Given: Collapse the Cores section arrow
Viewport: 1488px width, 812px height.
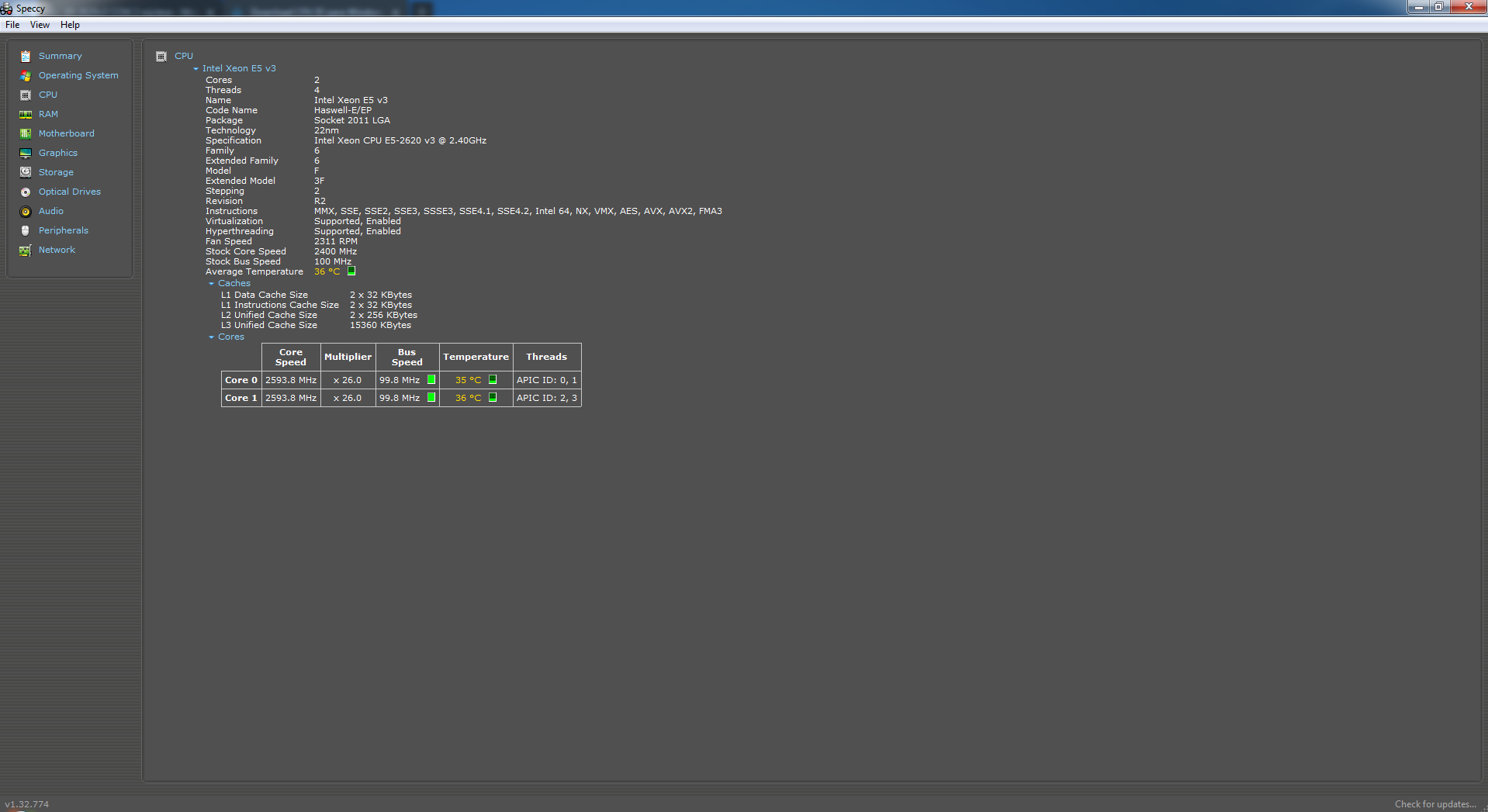Looking at the screenshot, I should pyautogui.click(x=211, y=337).
